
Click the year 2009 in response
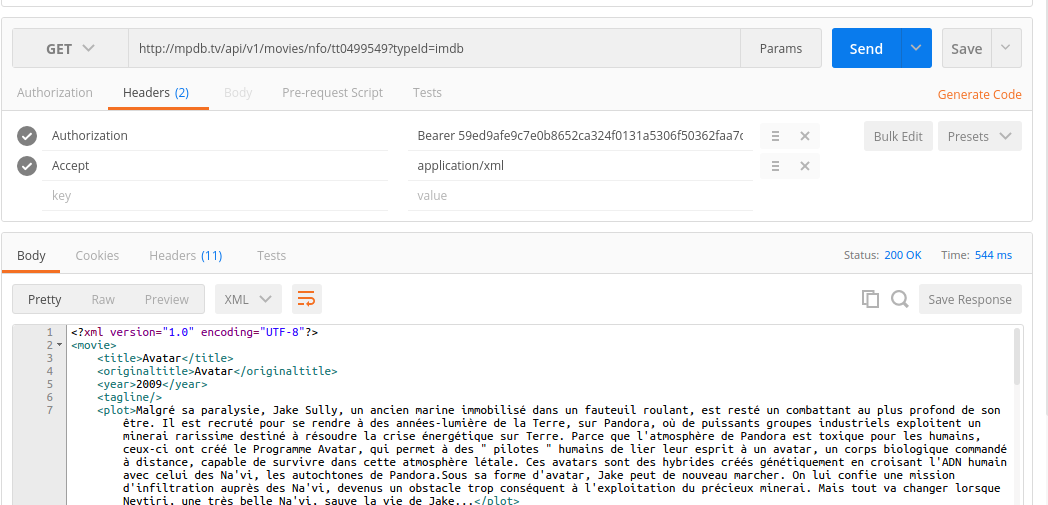tap(149, 384)
